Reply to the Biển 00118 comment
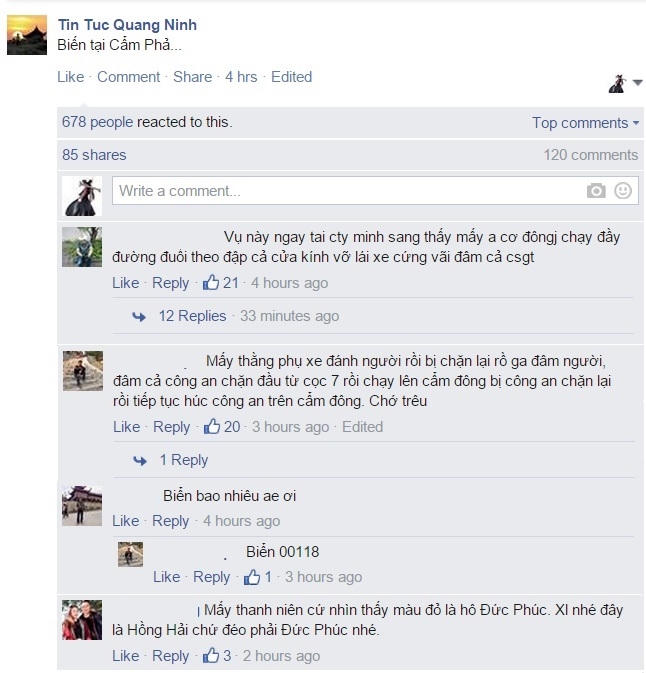The height and width of the screenshot is (673, 646). point(211,577)
